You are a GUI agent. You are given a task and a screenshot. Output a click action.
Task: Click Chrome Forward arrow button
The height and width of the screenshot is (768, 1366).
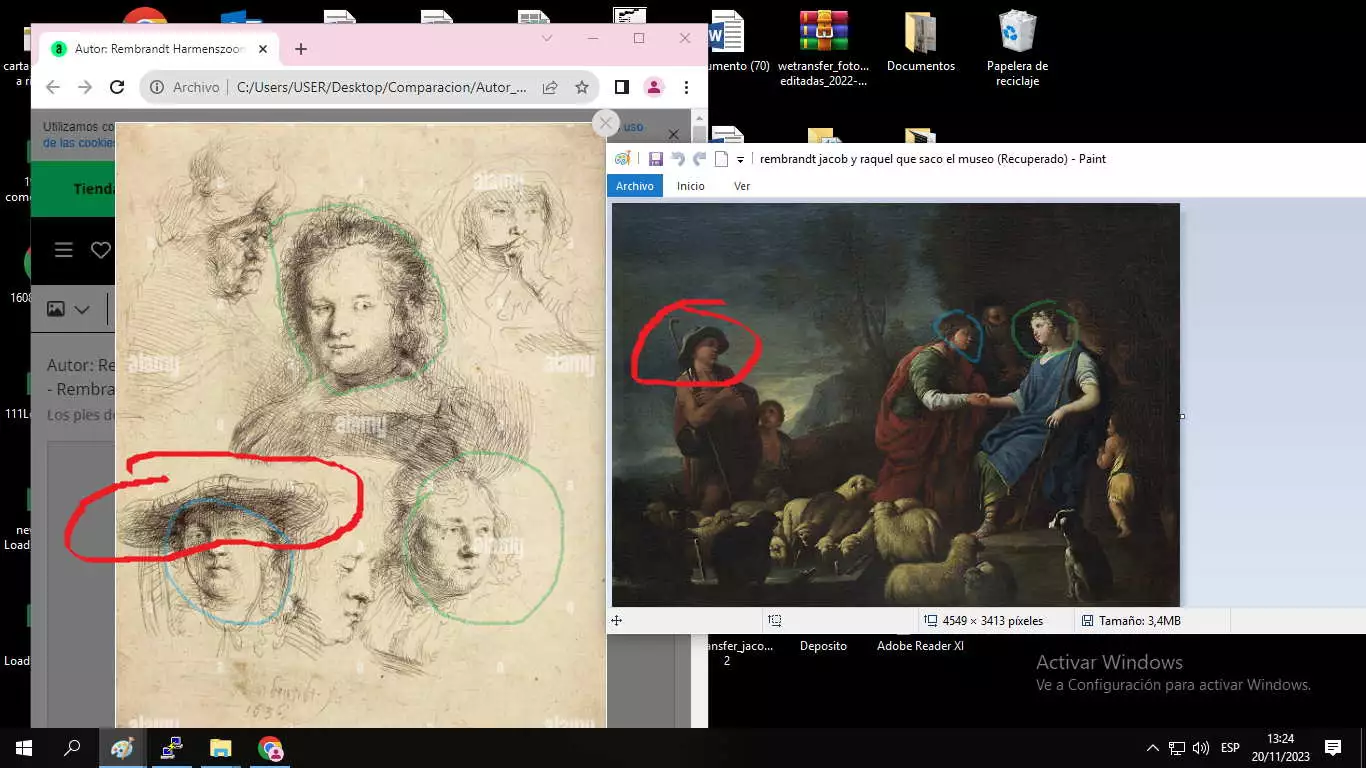[85, 87]
